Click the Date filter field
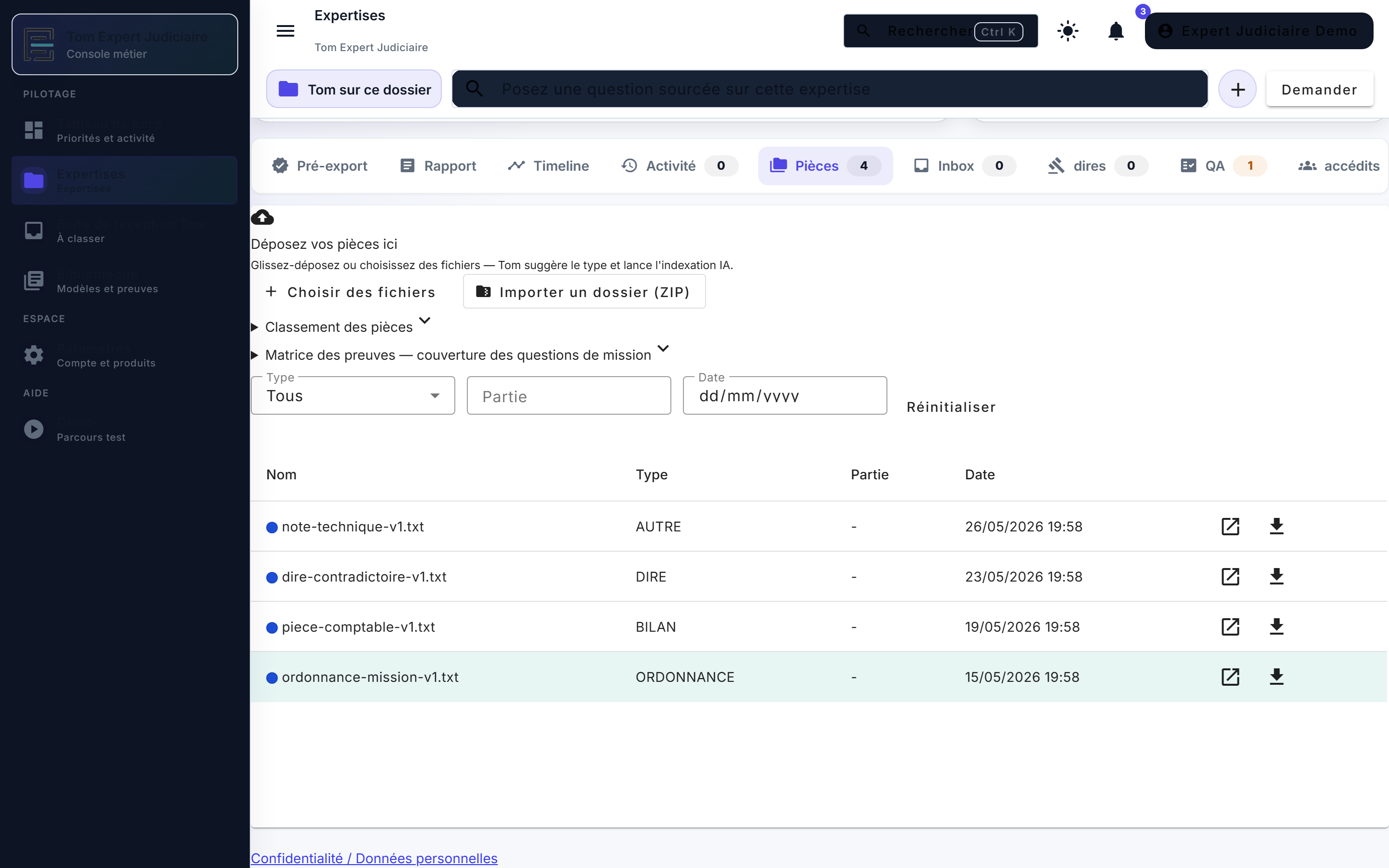 [785, 395]
